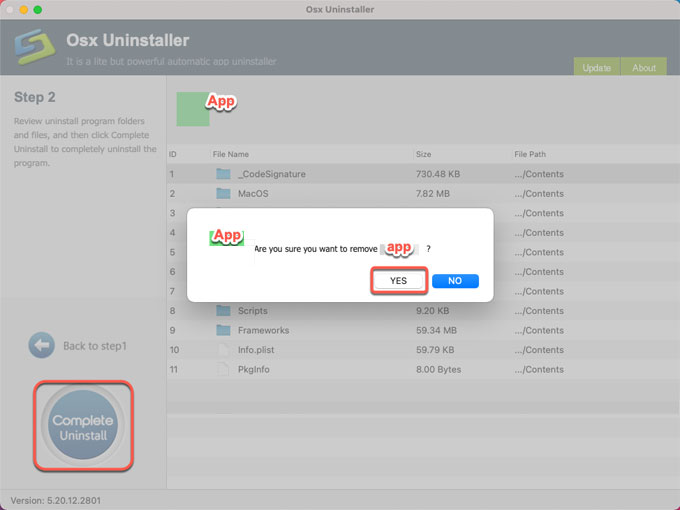The image size is (680, 510).
Task: Click the Version 5.20.12.2801 status text
Action: pyautogui.click(x=56, y=500)
